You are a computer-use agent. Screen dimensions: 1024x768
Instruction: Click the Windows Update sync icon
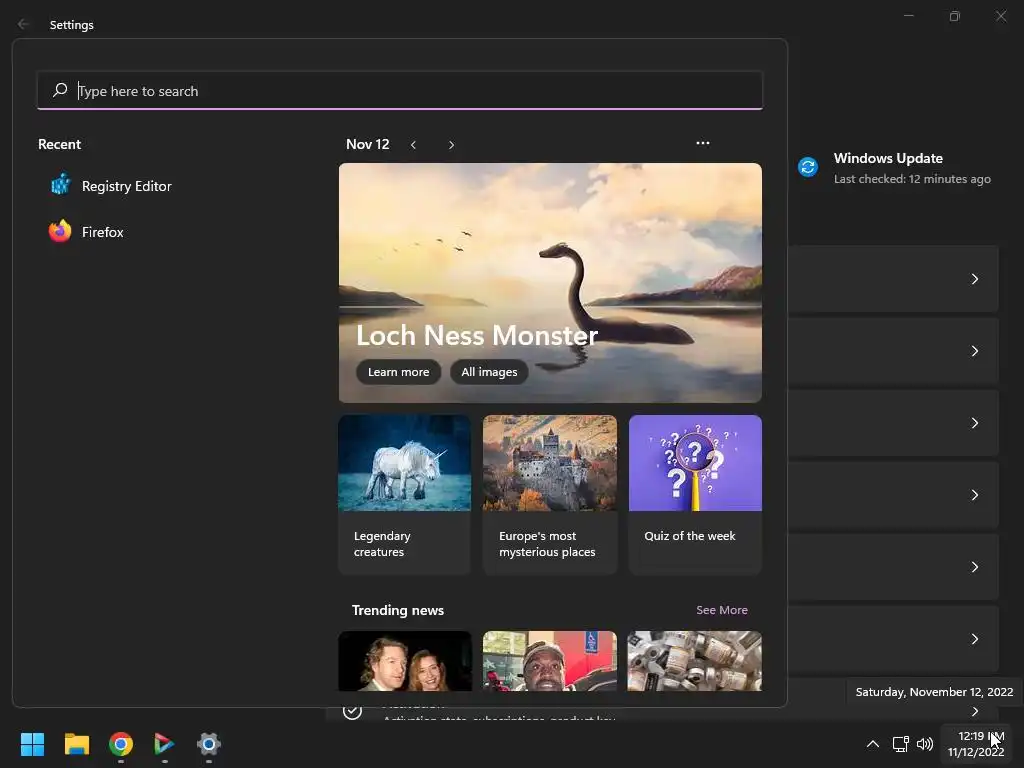(x=808, y=167)
